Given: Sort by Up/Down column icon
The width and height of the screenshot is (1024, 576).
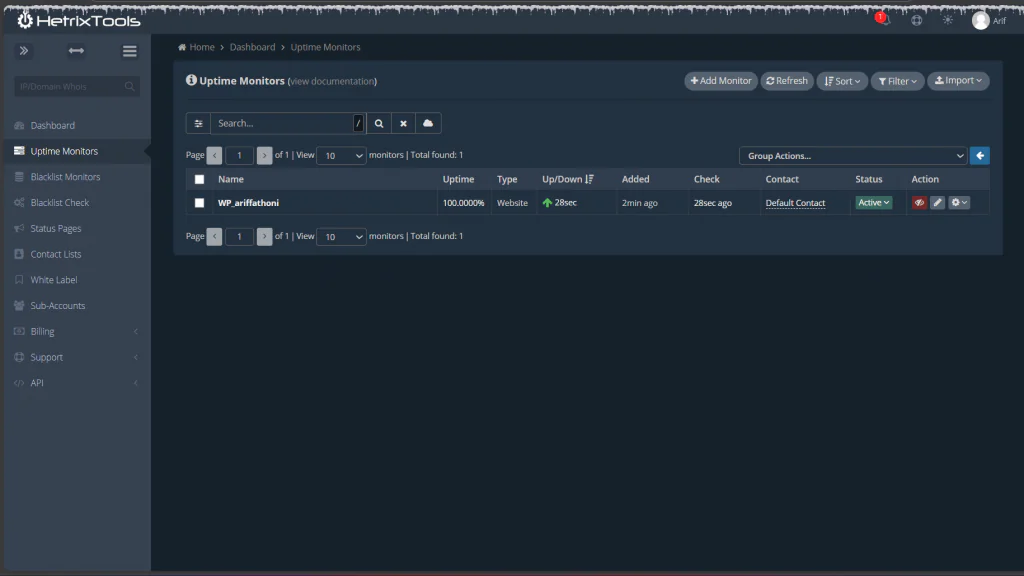Looking at the screenshot, I should [x=590, y=180].
